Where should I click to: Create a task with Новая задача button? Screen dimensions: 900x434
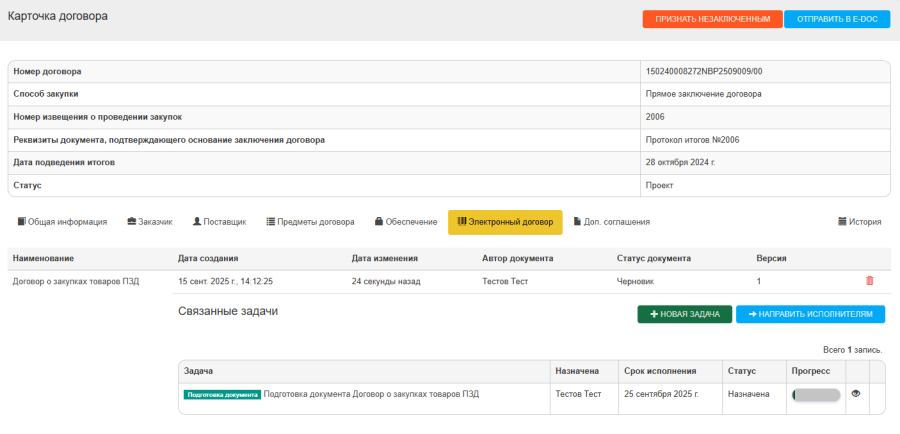(684, 314)
